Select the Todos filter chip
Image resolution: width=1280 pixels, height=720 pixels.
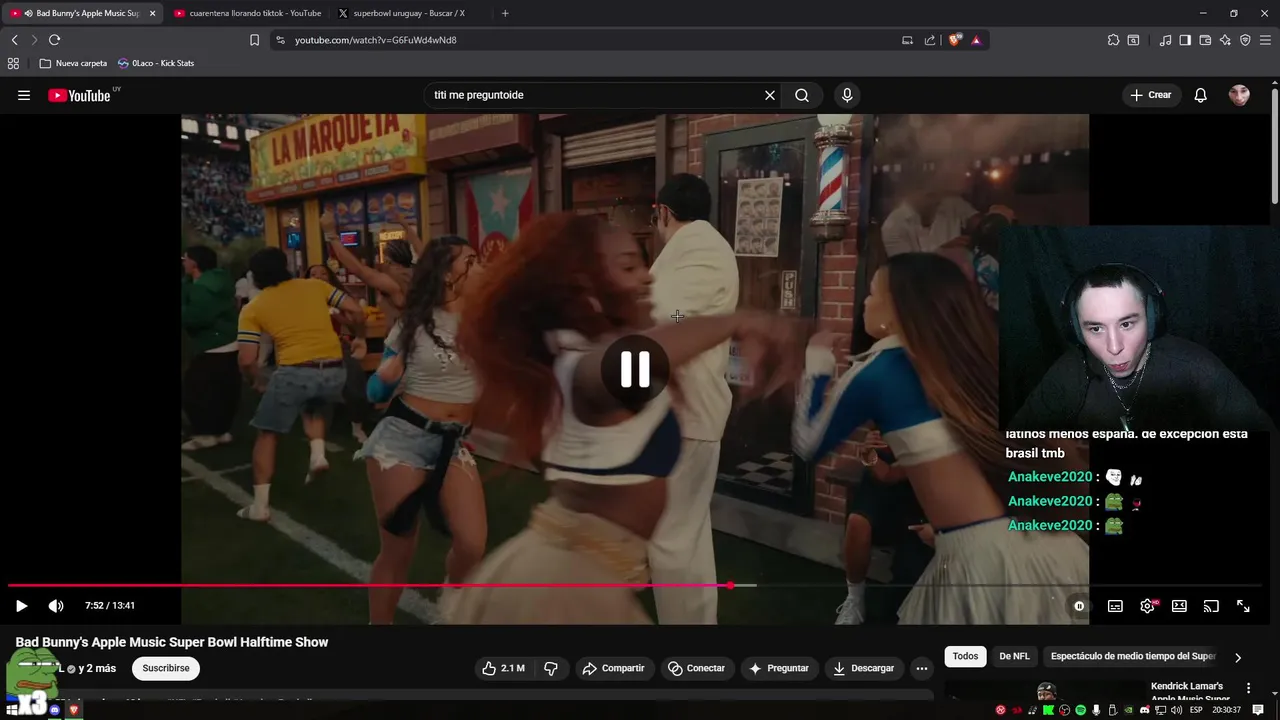click(x=965, y=656)
